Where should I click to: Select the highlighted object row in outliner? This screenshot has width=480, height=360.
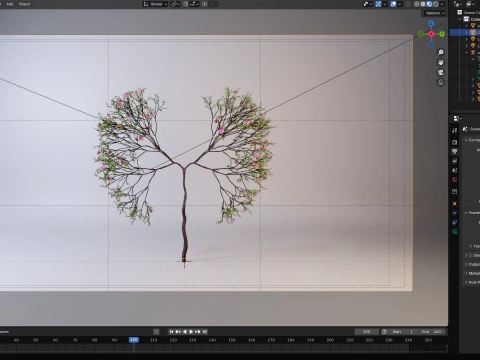pos(465,32)
